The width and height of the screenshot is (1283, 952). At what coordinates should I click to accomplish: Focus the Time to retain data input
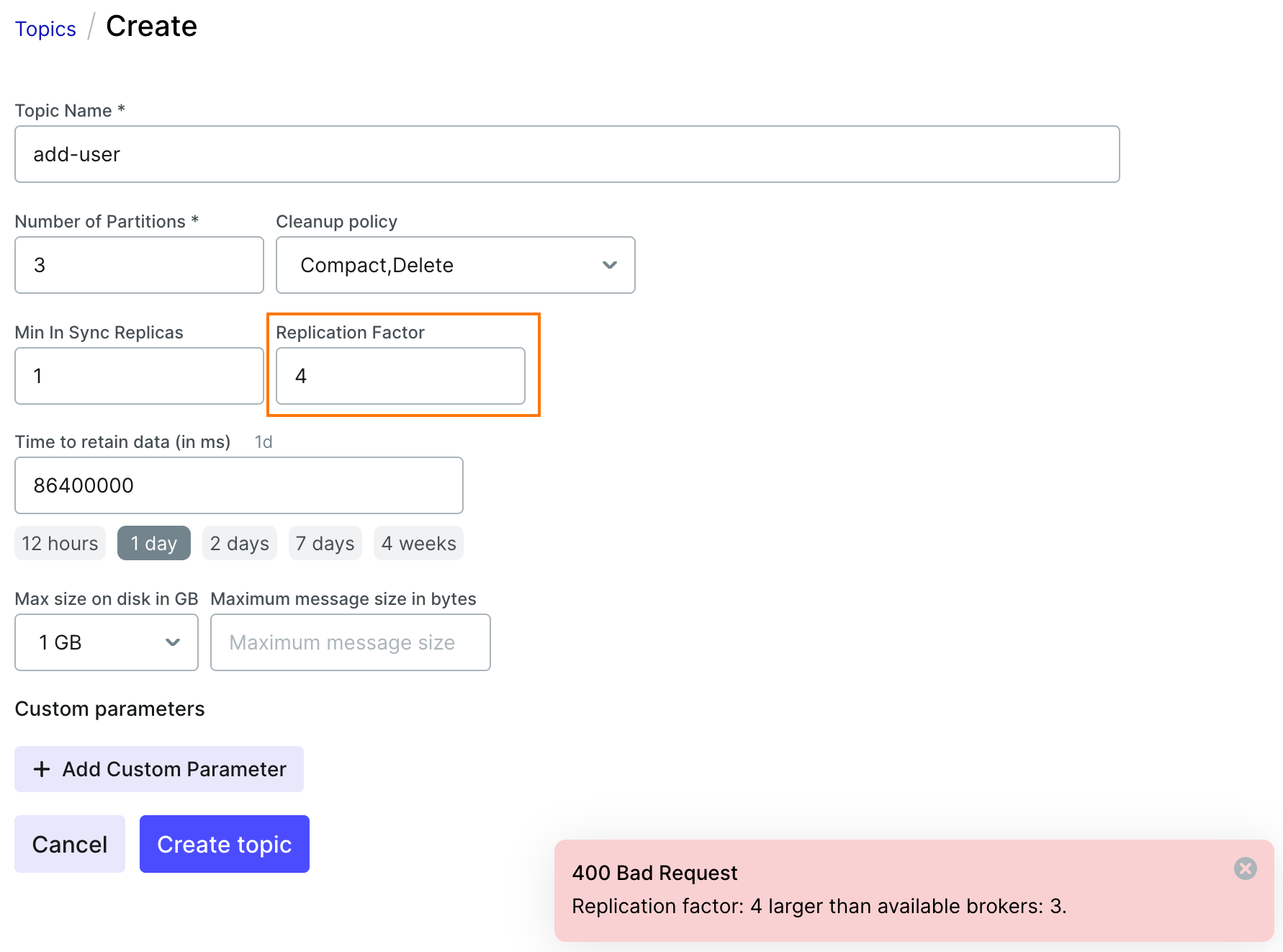(x=238, y=485)
